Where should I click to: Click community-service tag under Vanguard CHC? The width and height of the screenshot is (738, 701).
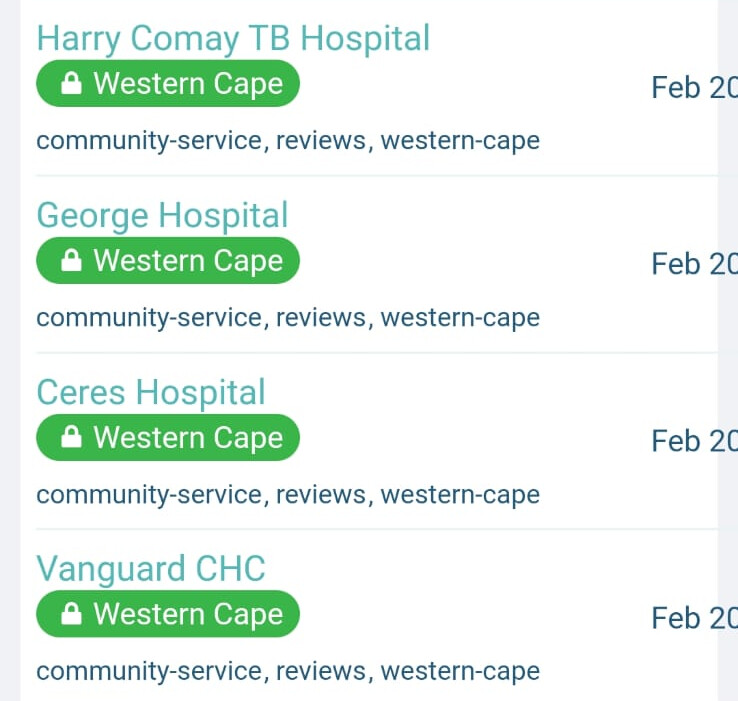(150, 672)
